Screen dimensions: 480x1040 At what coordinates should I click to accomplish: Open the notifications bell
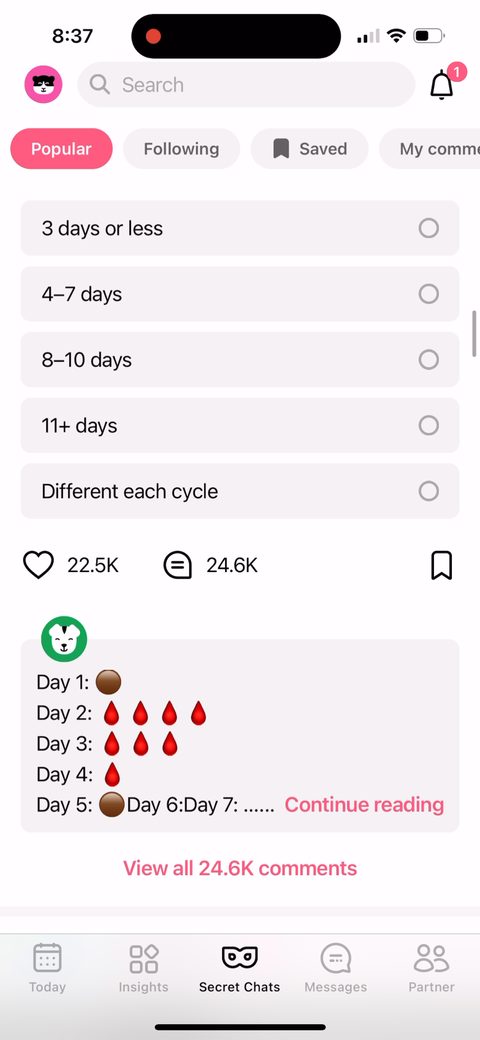click(442, 84)
